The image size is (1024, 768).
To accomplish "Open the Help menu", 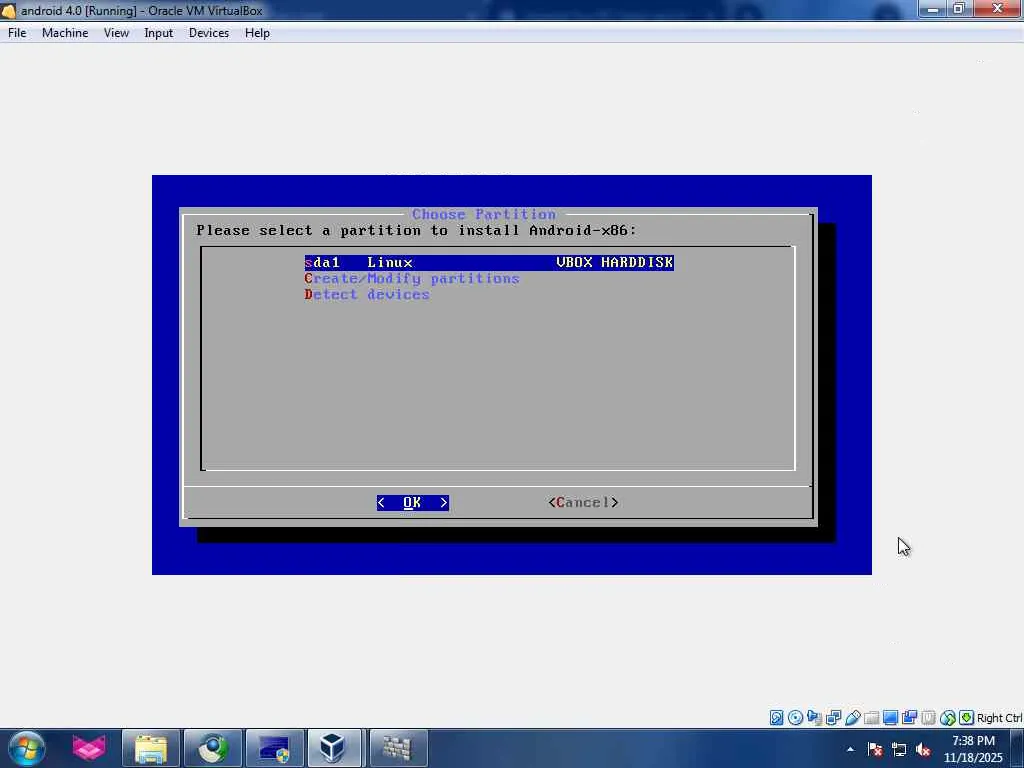I will pyautogui.click(x=257, y=33).
